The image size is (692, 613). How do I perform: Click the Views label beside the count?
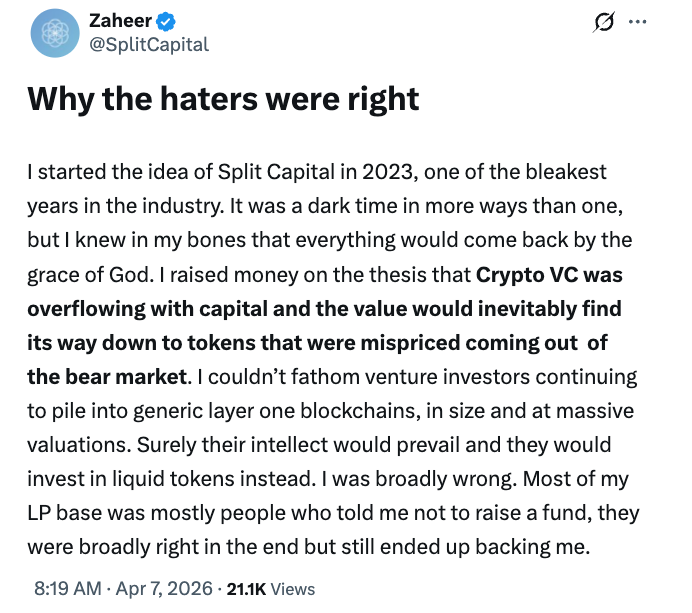[293, 588]
